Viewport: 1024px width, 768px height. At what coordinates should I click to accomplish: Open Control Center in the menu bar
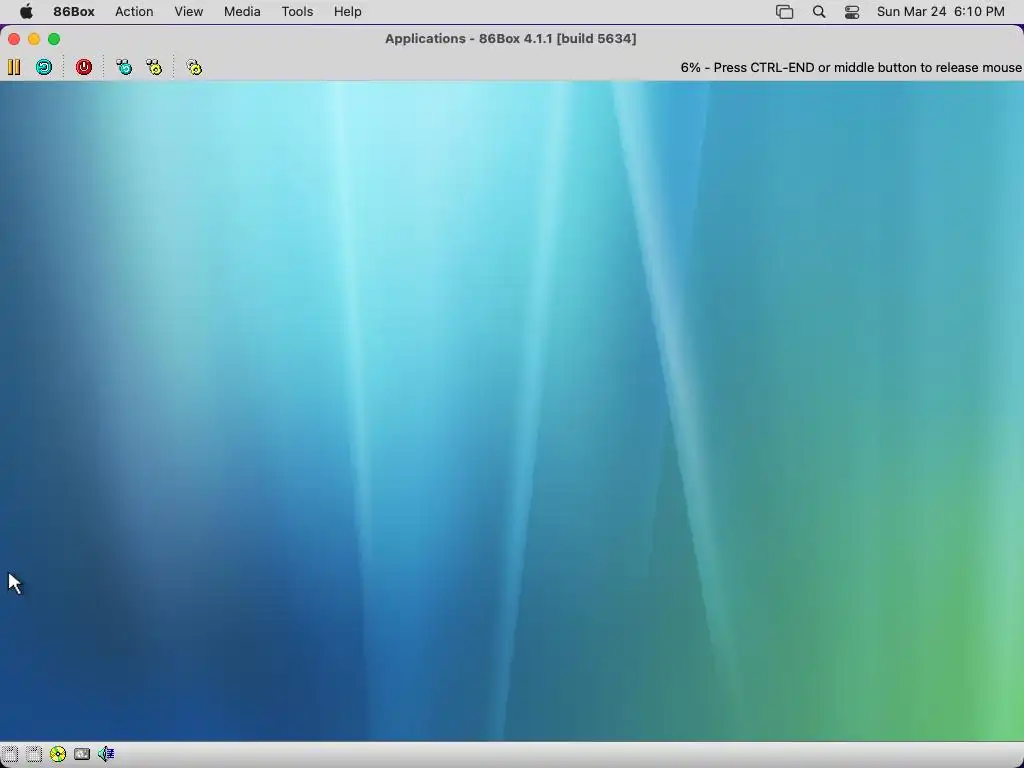[x=852, y=12]
